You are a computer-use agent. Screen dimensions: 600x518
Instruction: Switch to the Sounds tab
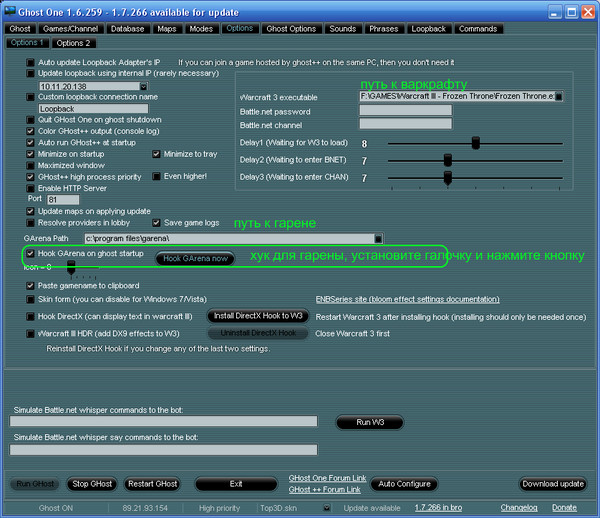pyautogui.click(x=343, y=29)
